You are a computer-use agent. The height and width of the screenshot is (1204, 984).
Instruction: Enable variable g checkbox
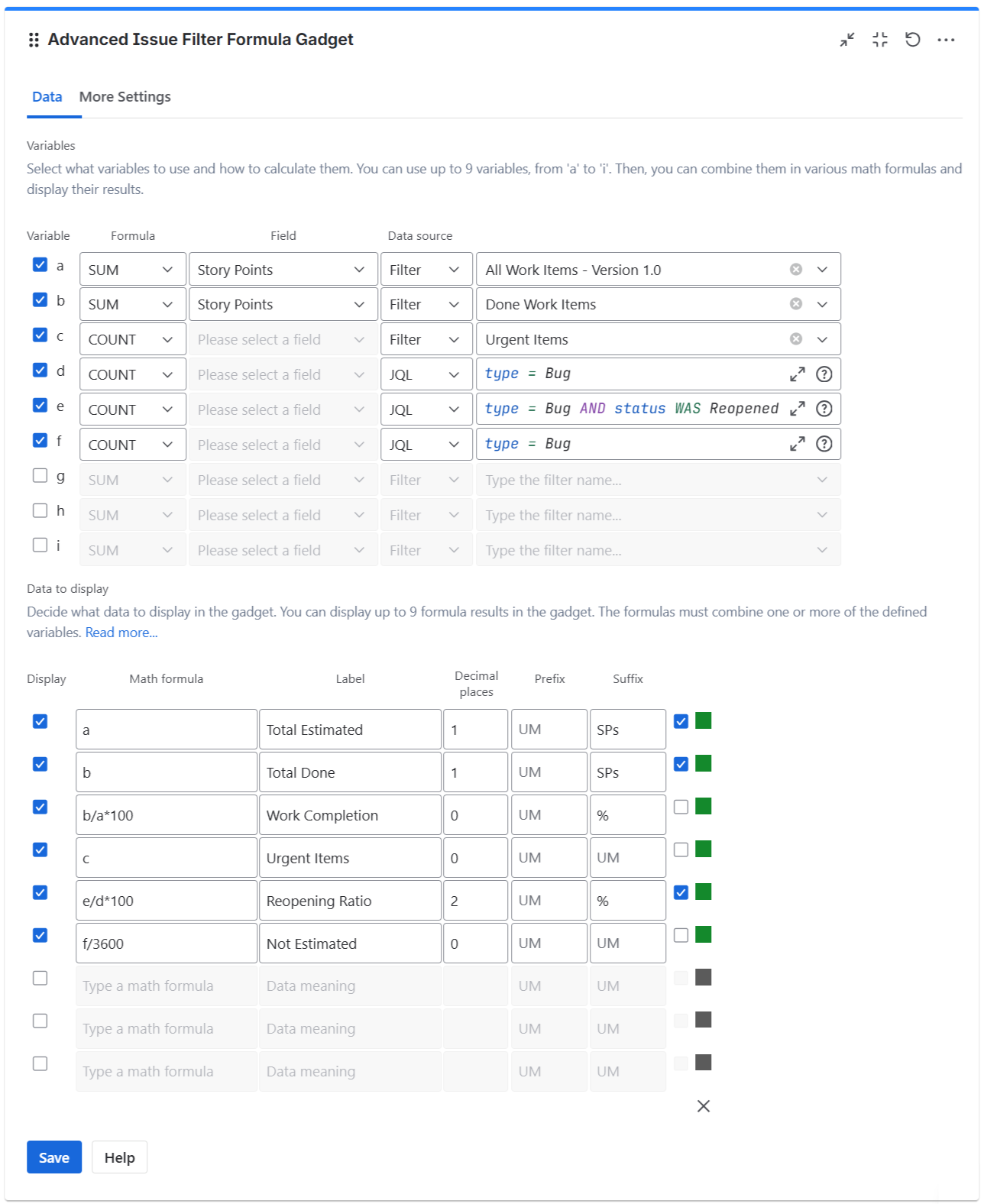(x=40, y=476)
